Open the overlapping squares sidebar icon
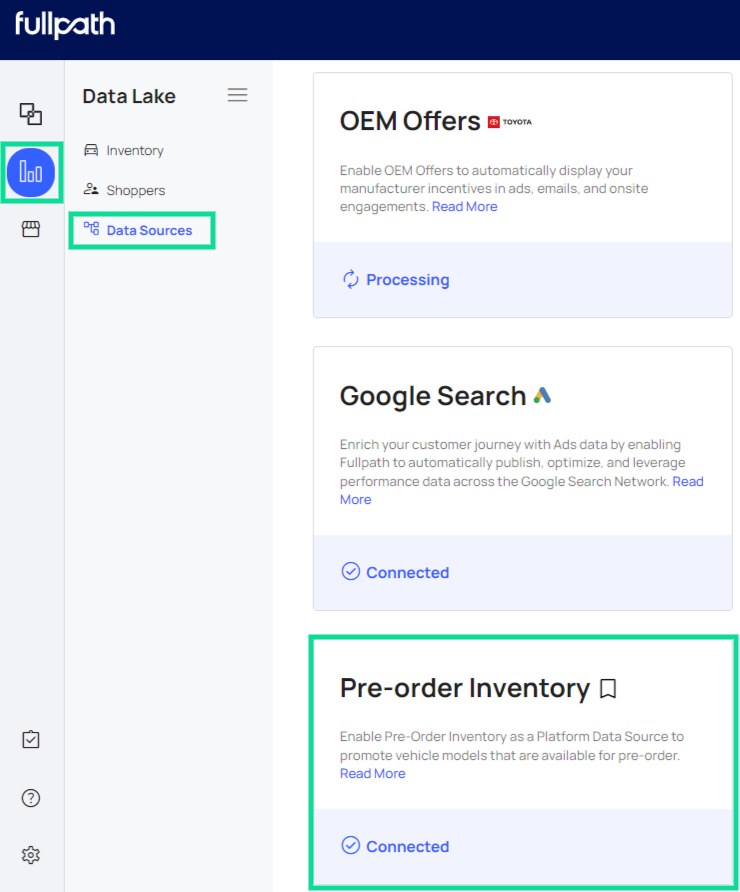The height and width of the screenshot is (892, 740). tap(31, 113)
